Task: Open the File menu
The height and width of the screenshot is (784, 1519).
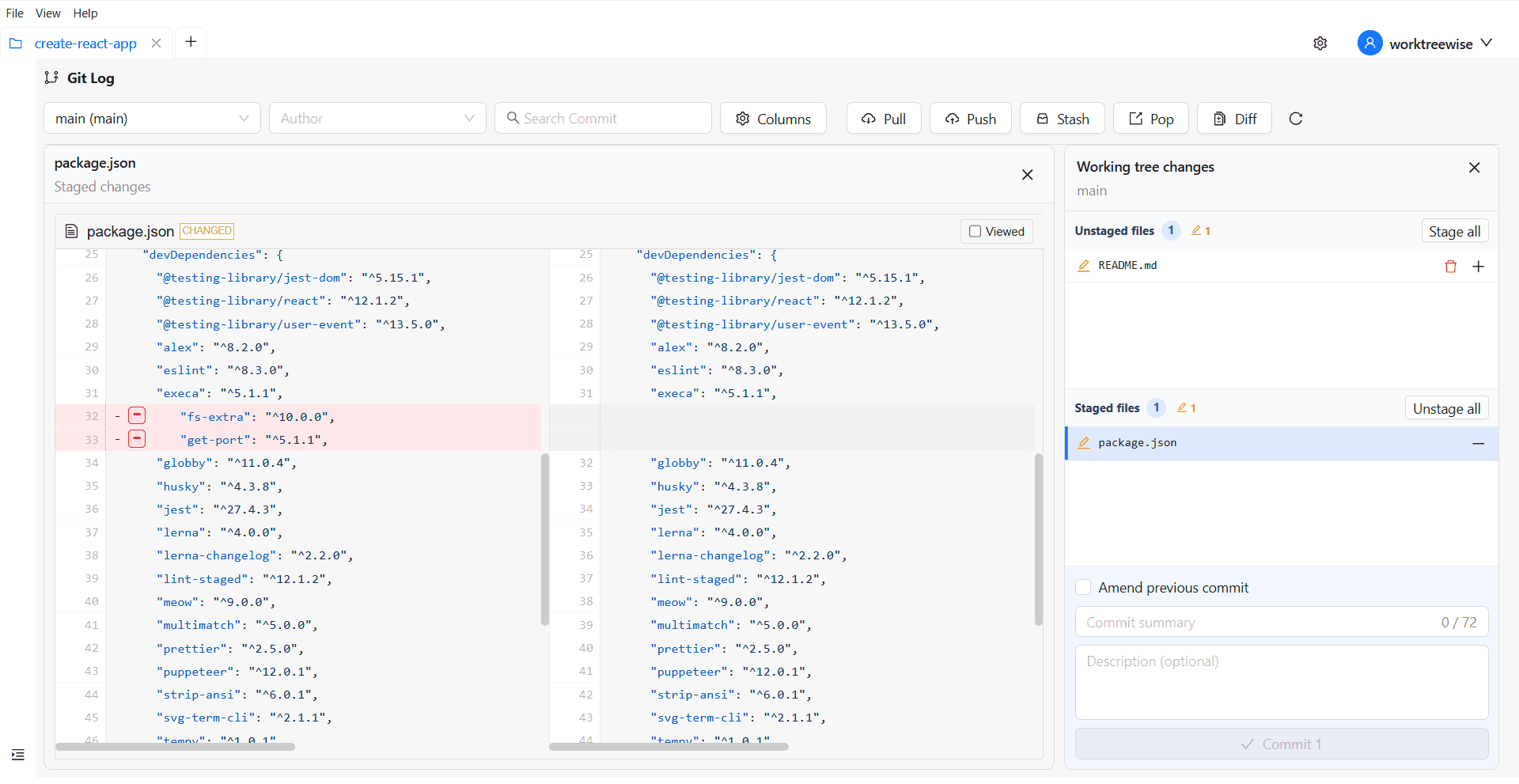Action: pos(15,13)
